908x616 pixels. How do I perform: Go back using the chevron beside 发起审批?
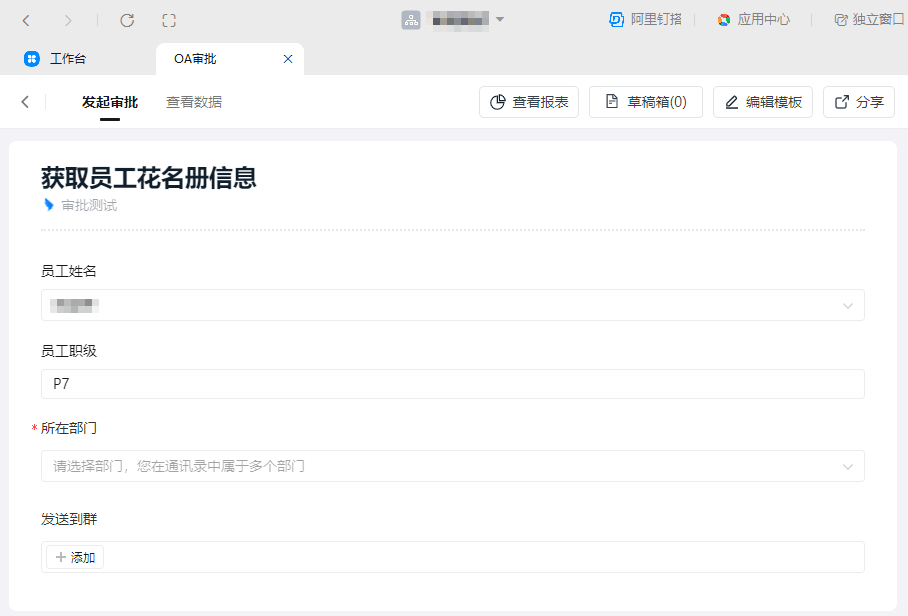pyautogui.click(x=23, y=101)
